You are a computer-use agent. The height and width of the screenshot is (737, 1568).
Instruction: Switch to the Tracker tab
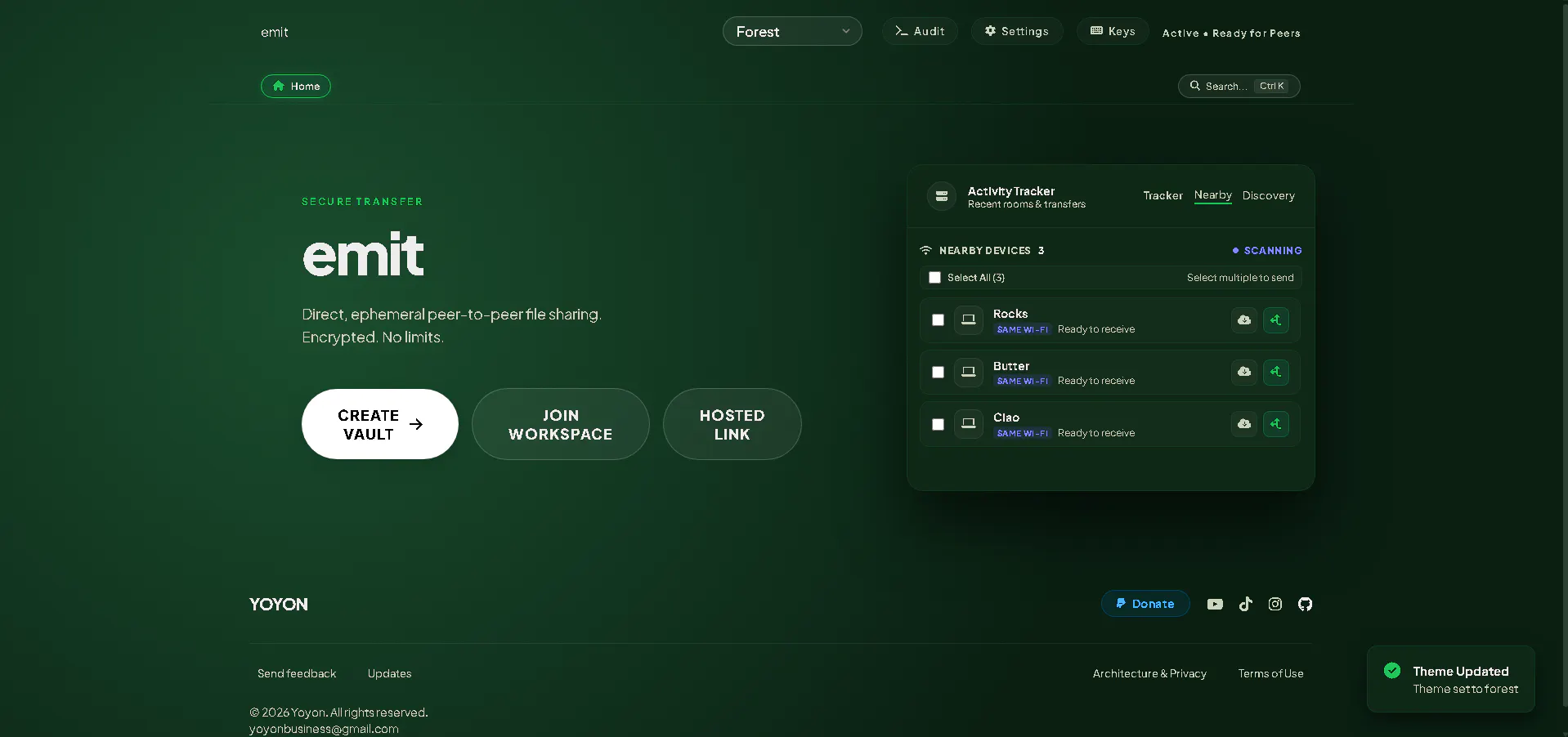tap(1163, 196)
